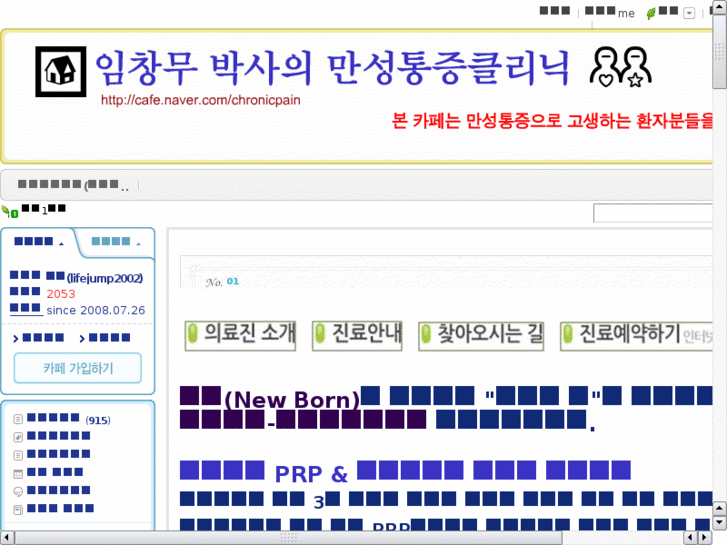Open the second arrow link above join button
This screenshot has height=545, width=727.
point(105,338)
